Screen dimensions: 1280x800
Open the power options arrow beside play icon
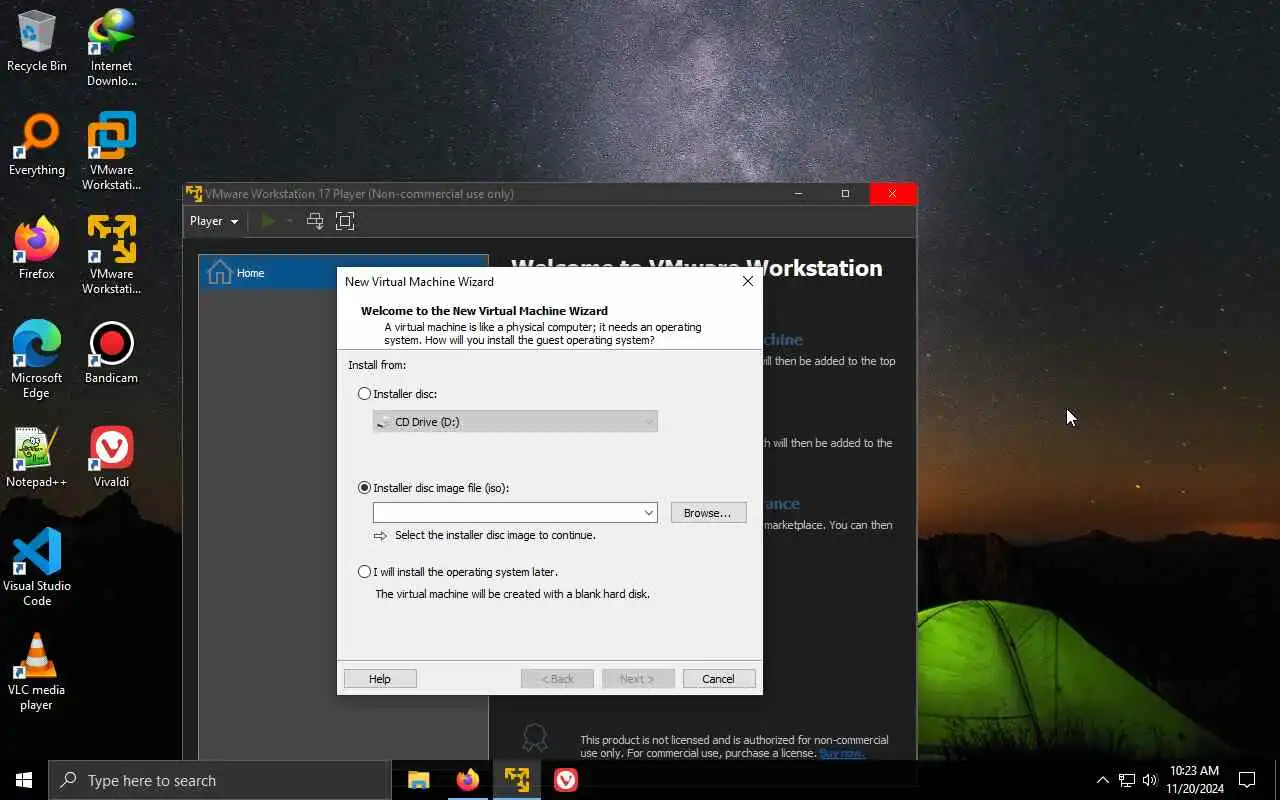click(x=290, y=221)
